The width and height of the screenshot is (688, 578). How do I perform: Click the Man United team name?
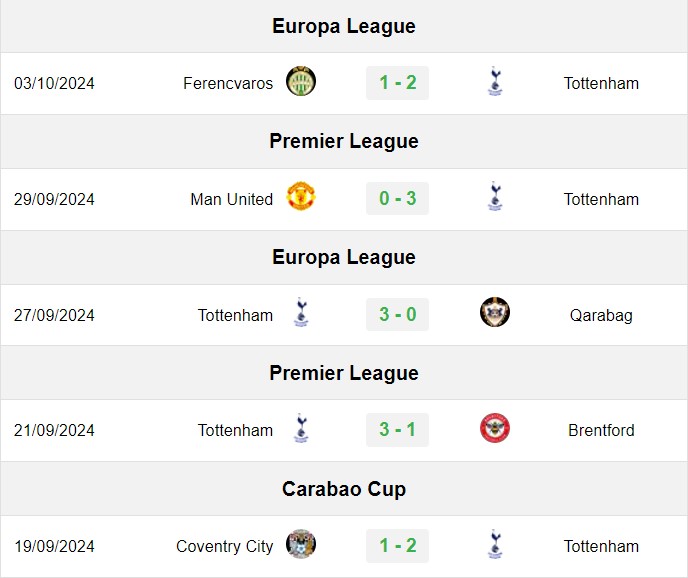click(232, 199)
